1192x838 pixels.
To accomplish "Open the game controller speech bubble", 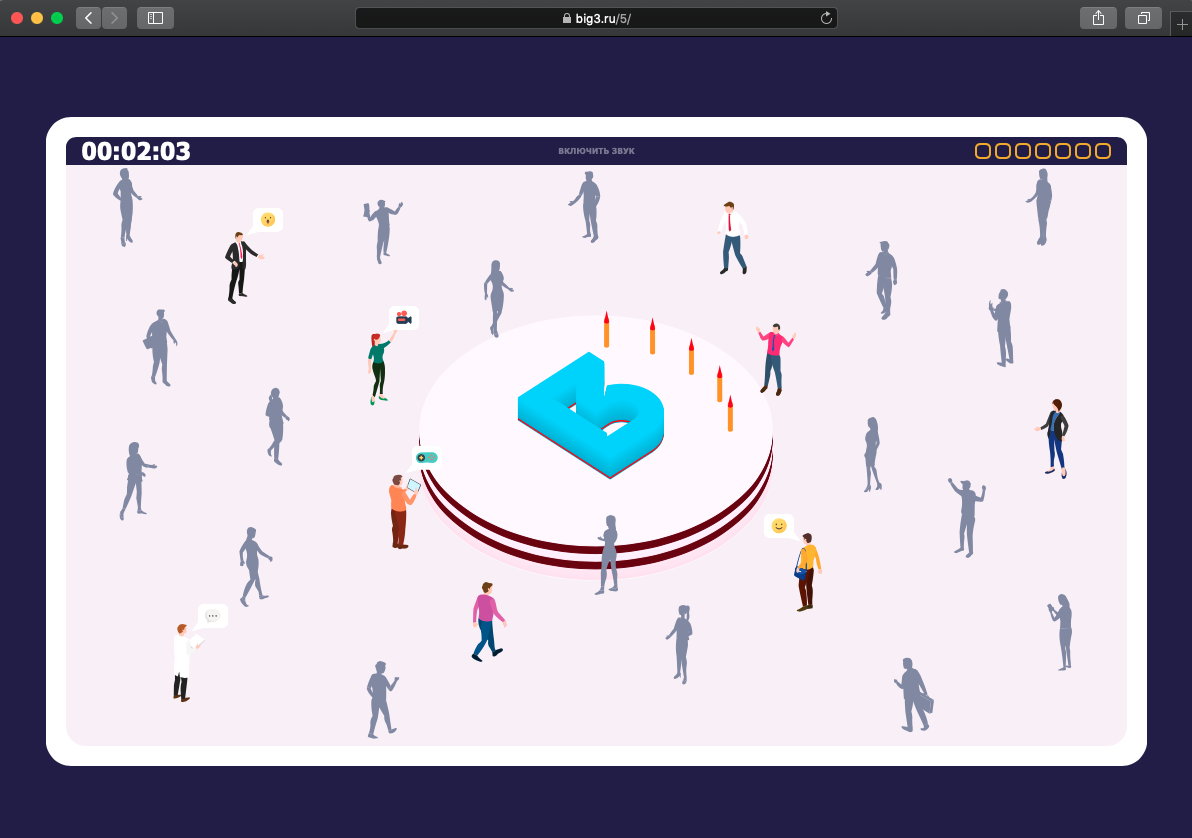I will click(427, 458).
